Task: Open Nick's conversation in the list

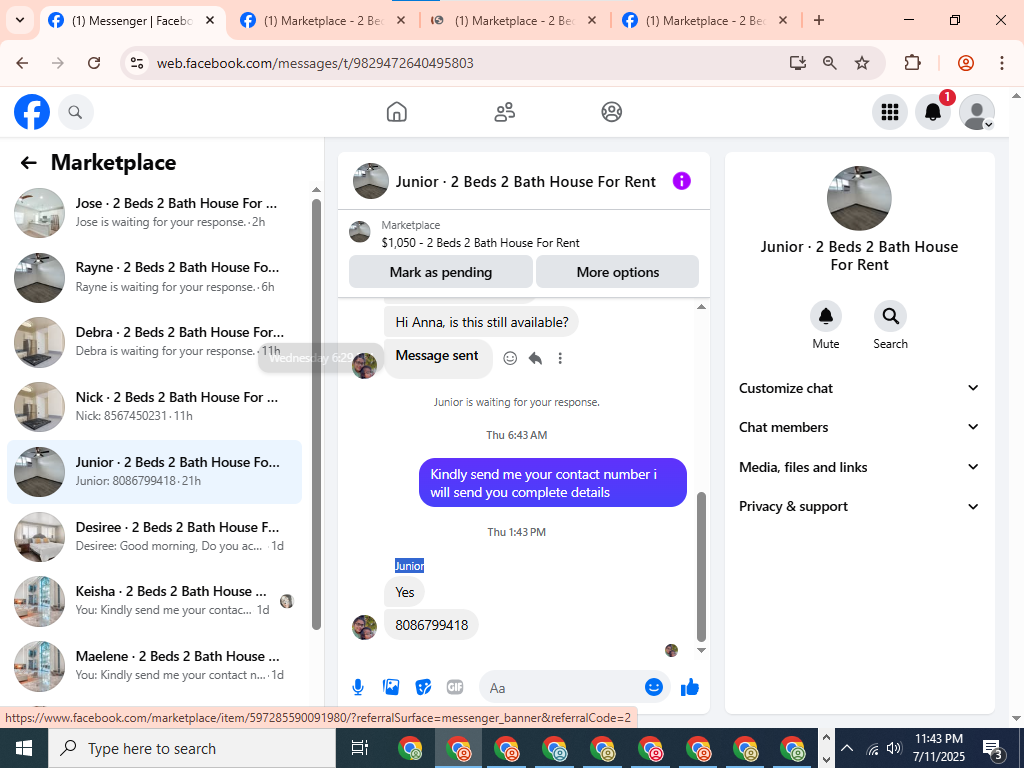Action: (155, 406)
